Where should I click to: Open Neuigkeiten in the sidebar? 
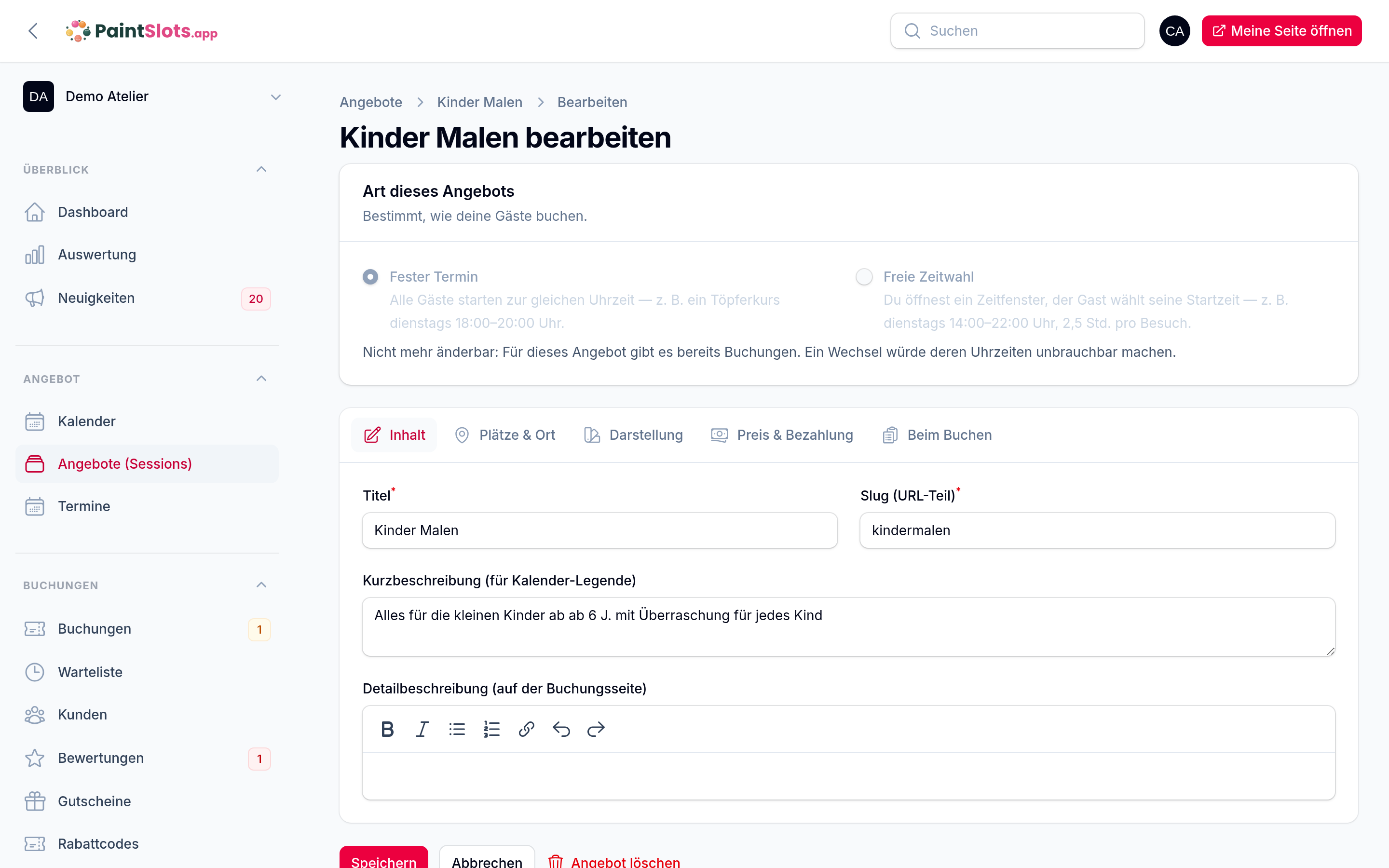147,298
